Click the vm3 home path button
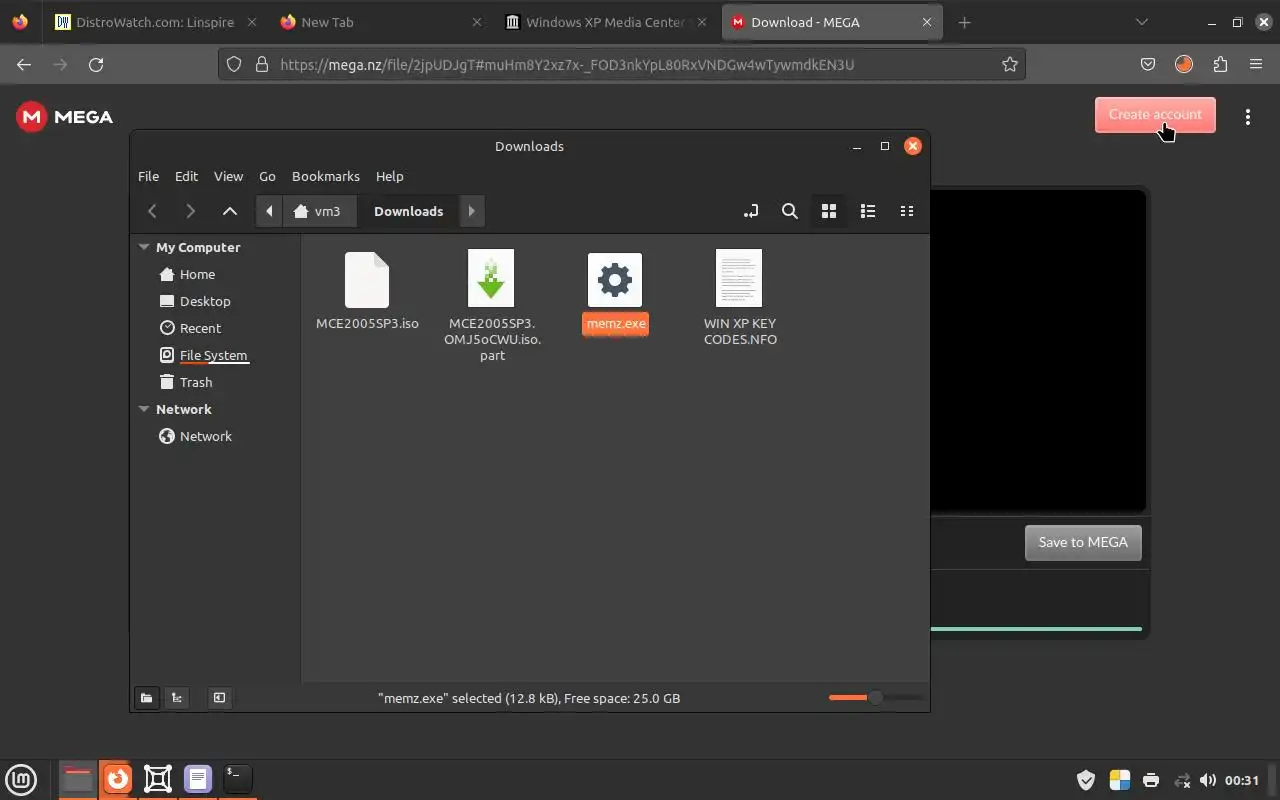Screen dimensions: 1280x800 pyautogui.click(x=318, y=211)
